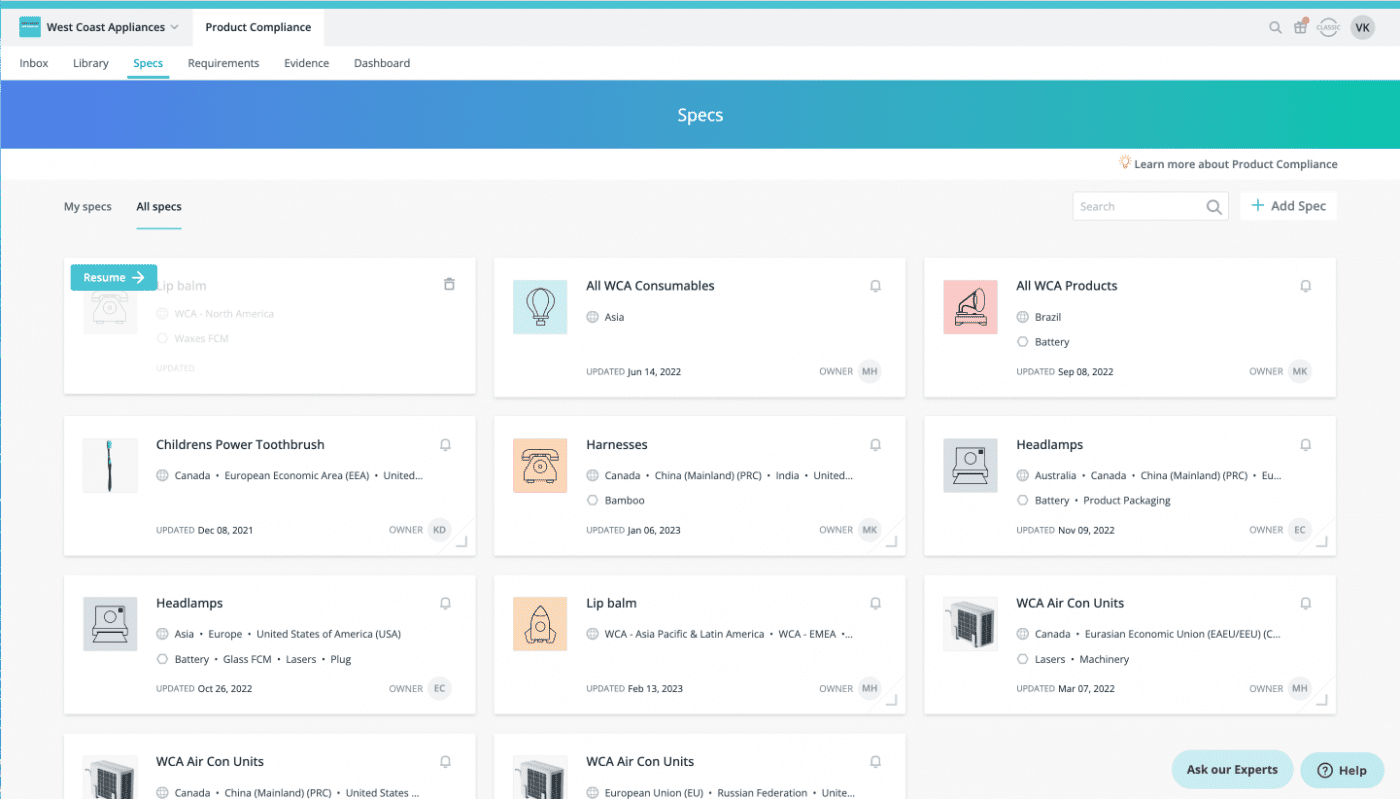Toggle notification bell on Lip balm card

875,604
